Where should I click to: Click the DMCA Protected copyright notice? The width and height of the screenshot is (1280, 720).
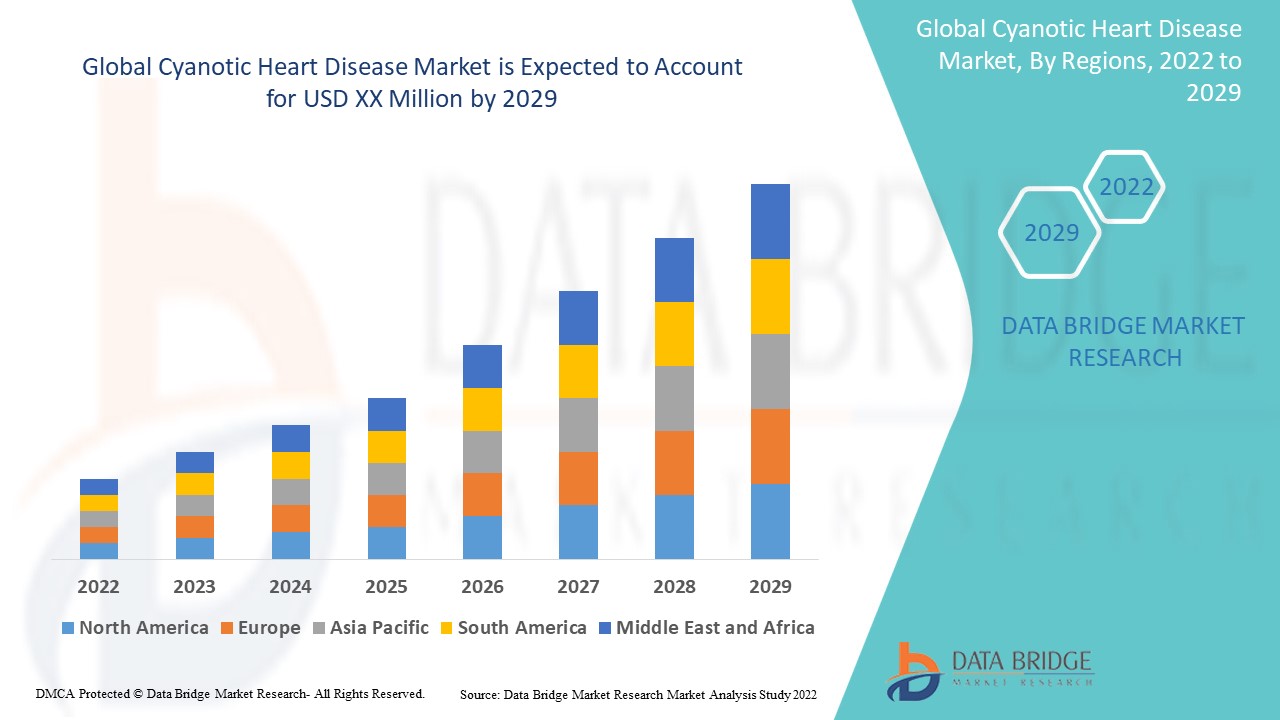[x=230, y=693]
